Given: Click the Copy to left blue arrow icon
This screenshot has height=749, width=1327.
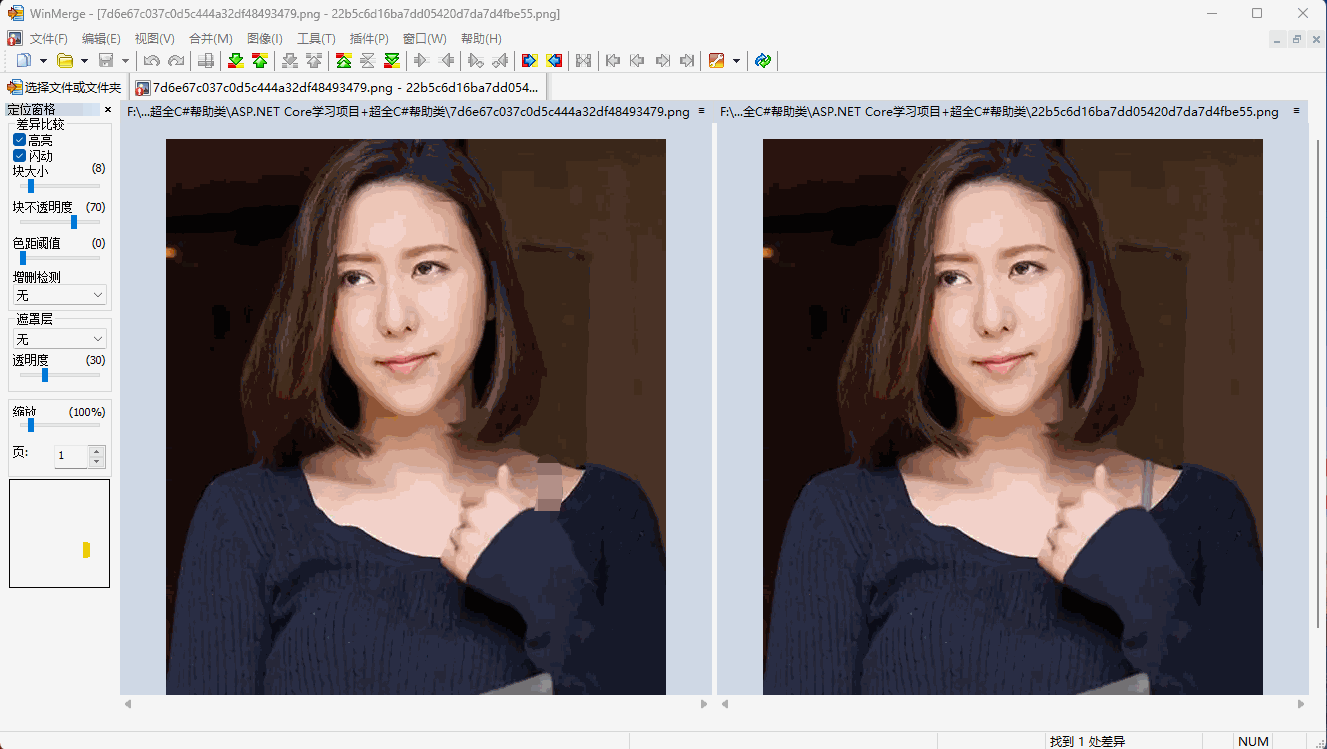Looking at the screenshot, I should [x=554, y=61].
